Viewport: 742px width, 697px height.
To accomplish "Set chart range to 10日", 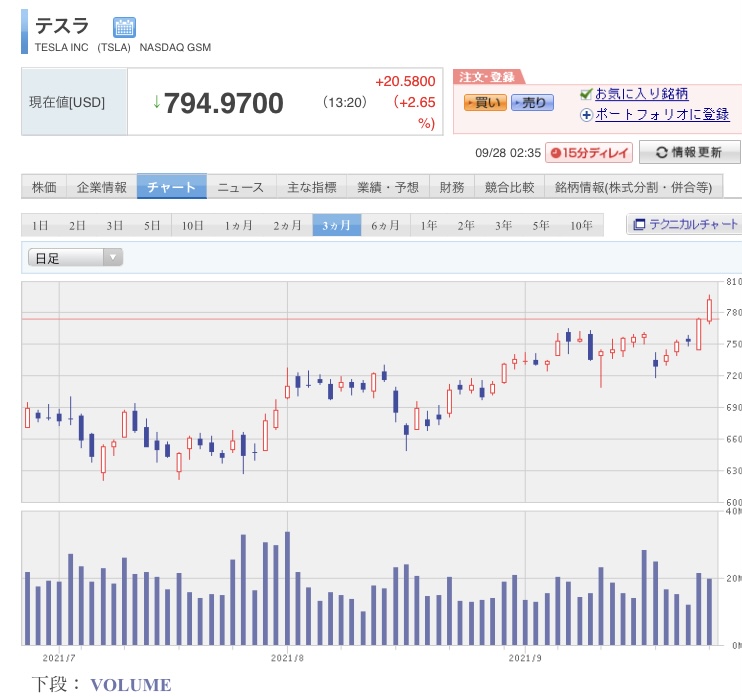I will coord(193,225).
